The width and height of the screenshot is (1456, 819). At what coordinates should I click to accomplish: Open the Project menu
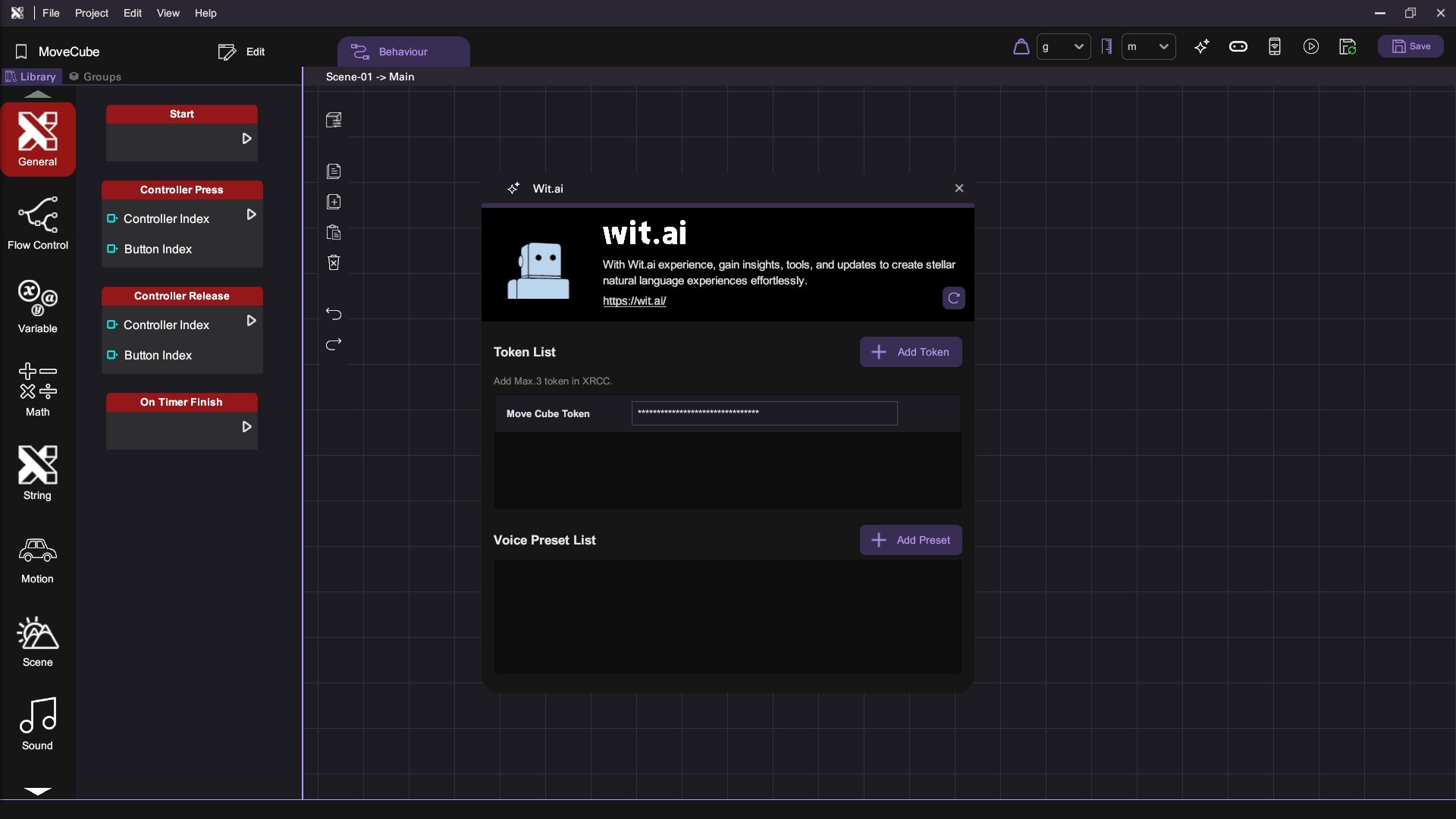(x=91, y=13)
